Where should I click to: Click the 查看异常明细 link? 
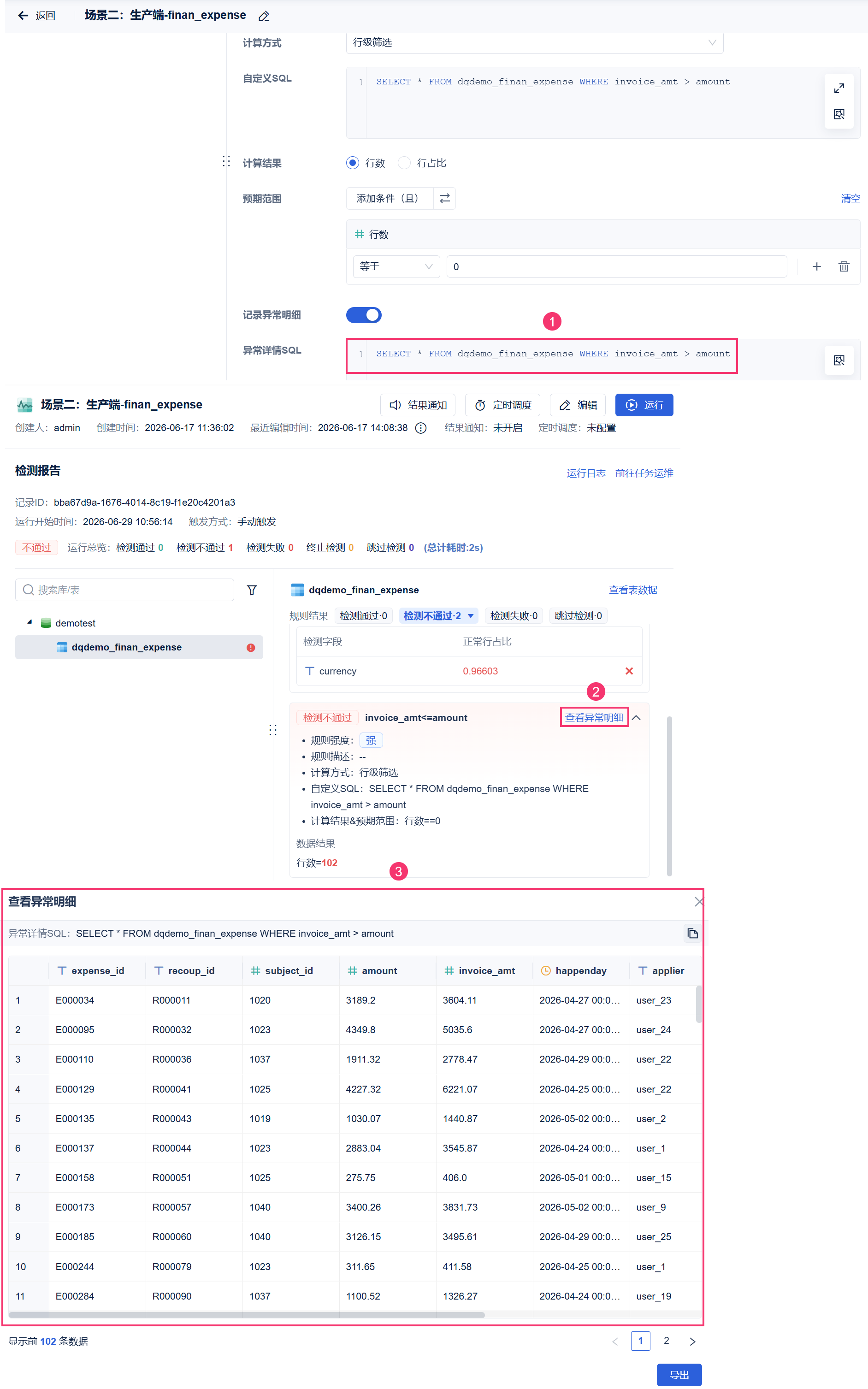[x=594, y=717]
